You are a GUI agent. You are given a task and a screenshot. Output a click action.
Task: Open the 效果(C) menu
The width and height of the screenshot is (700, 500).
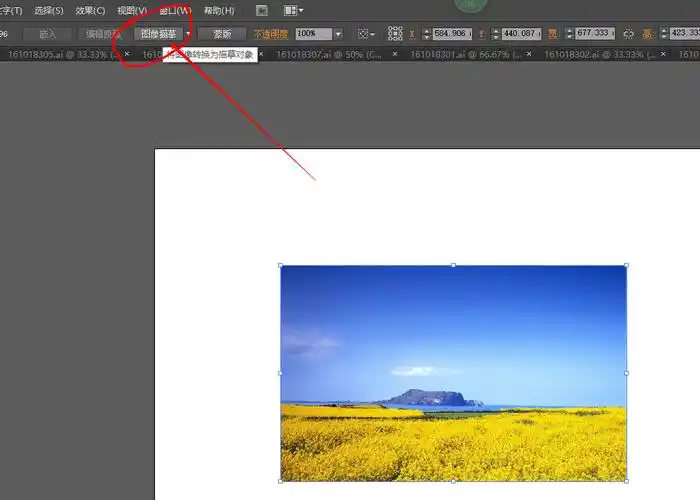[x=90, y=11]
